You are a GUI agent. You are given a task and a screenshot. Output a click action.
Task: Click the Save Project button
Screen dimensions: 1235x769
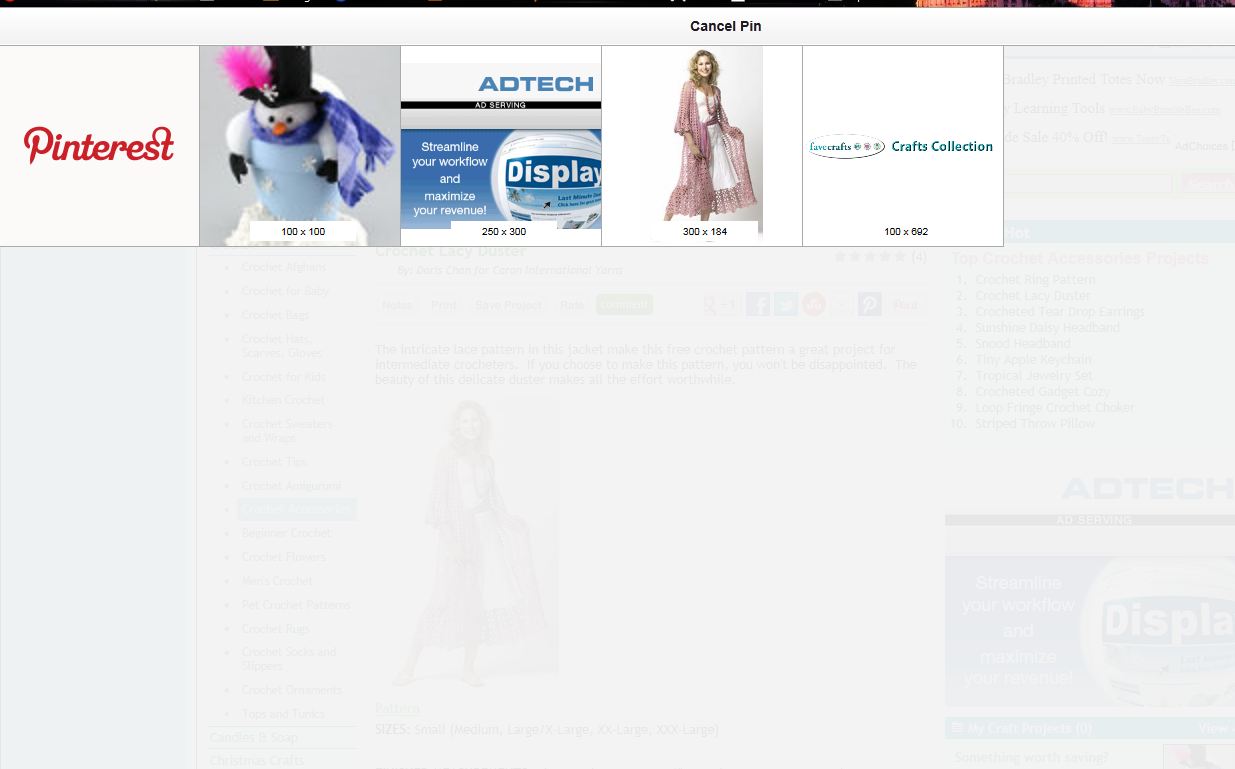click(x=508, y=305)
